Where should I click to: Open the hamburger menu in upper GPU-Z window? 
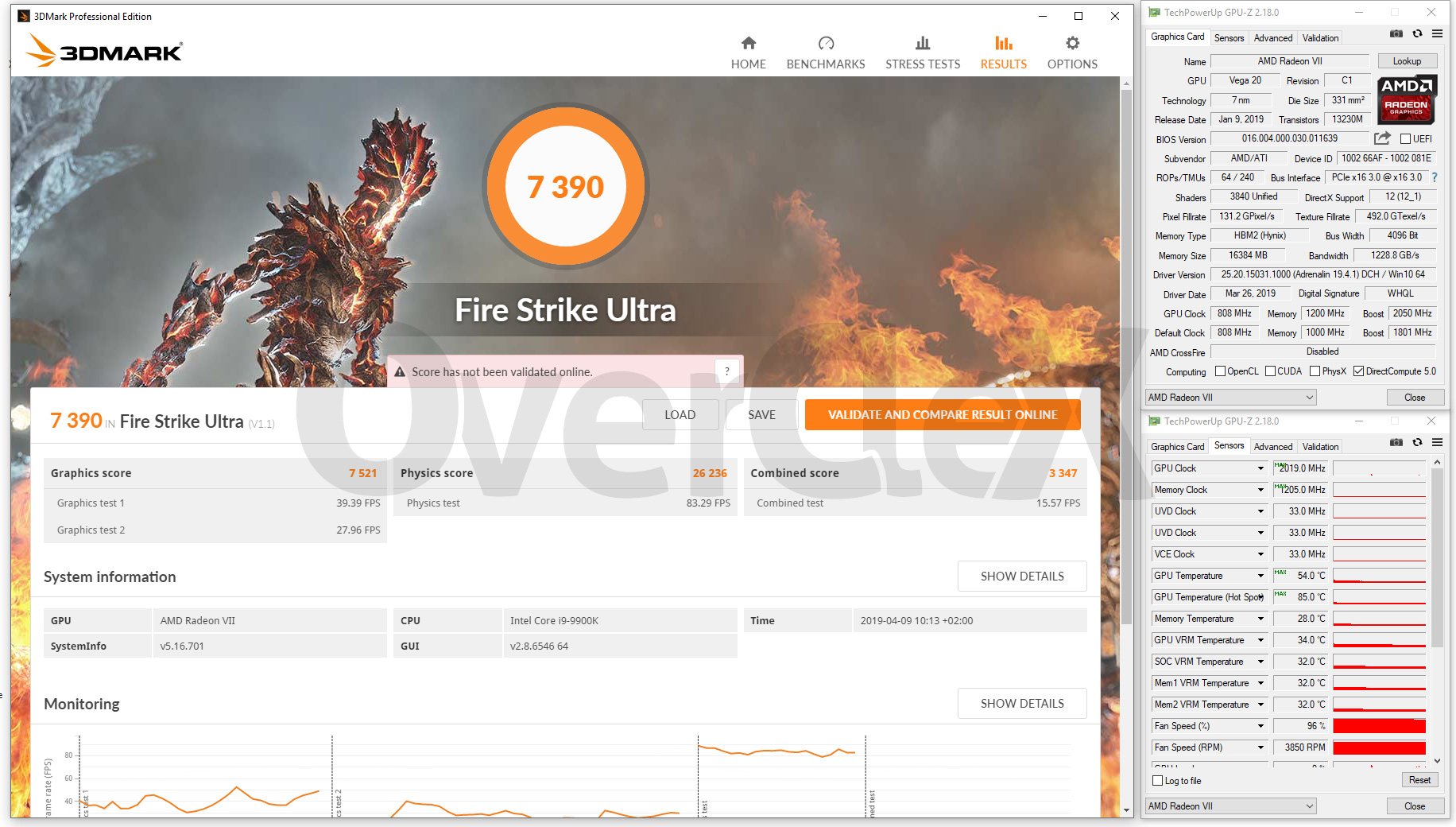pos(1437,33)
